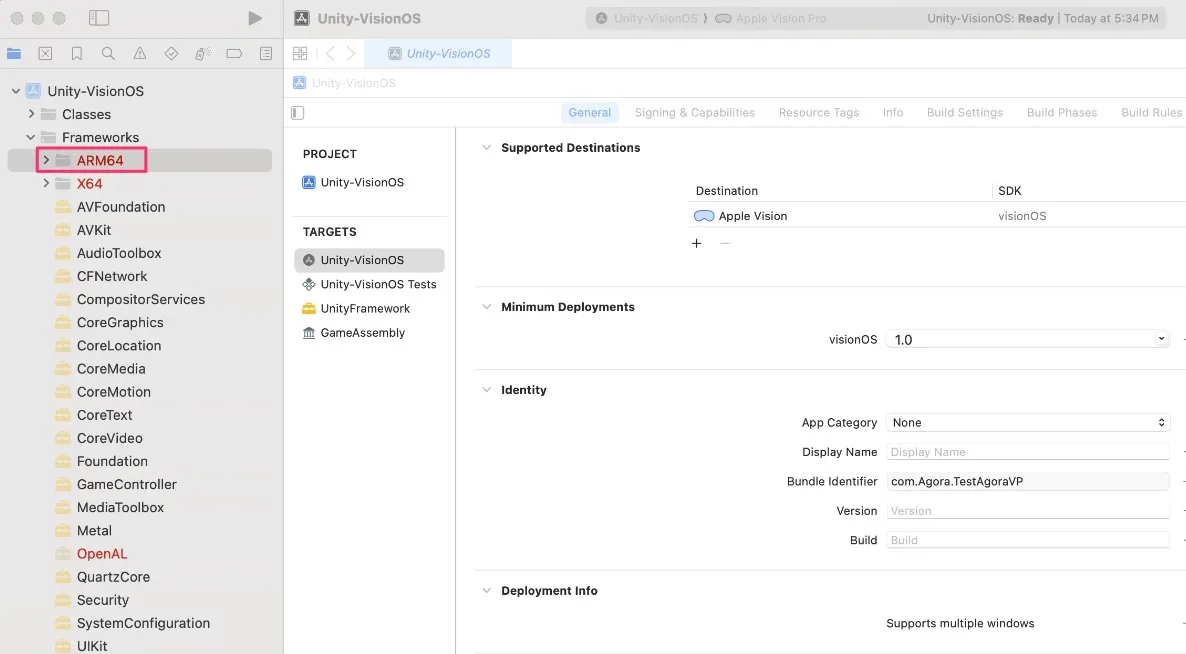The height and width of the screenshot is (654, 1186).
Task: Open the Source Control navigator
Action: click(45, 54)
